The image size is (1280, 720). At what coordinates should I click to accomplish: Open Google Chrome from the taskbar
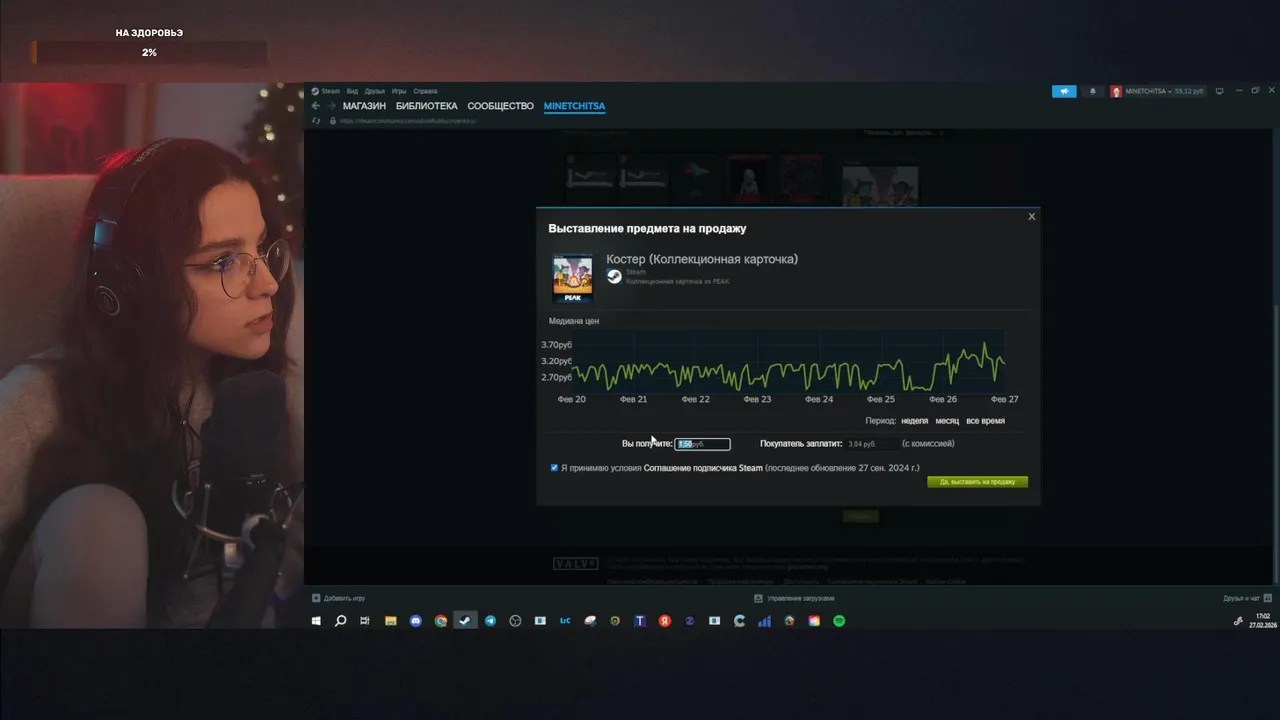441,621
